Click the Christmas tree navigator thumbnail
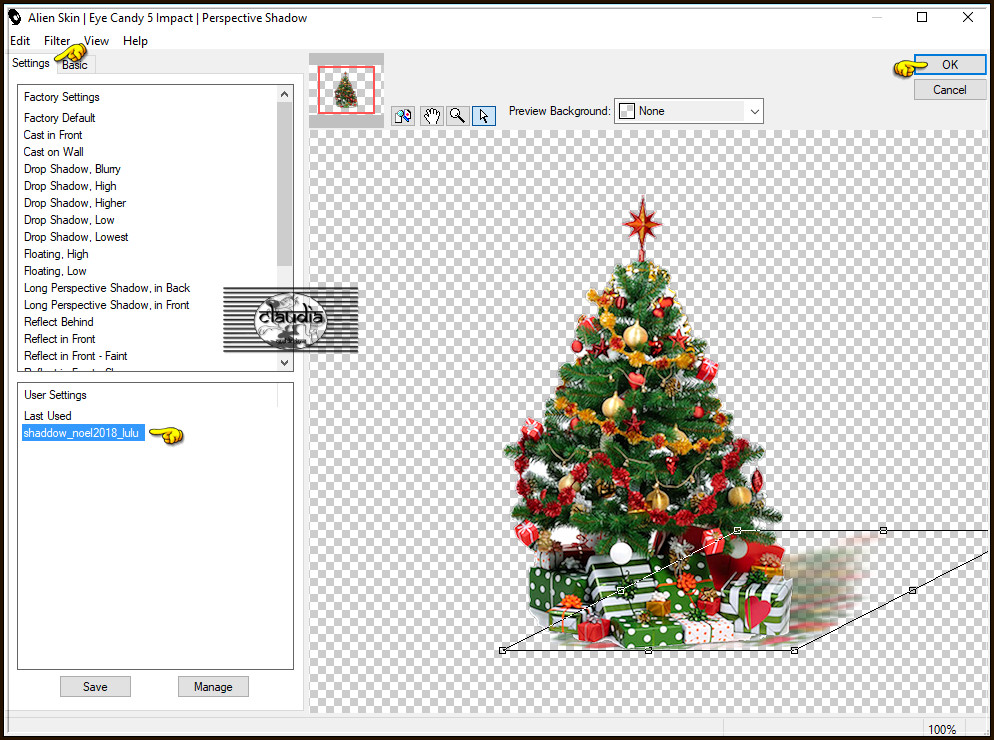This screenshot has width=994, height=740. click(346, 90)
